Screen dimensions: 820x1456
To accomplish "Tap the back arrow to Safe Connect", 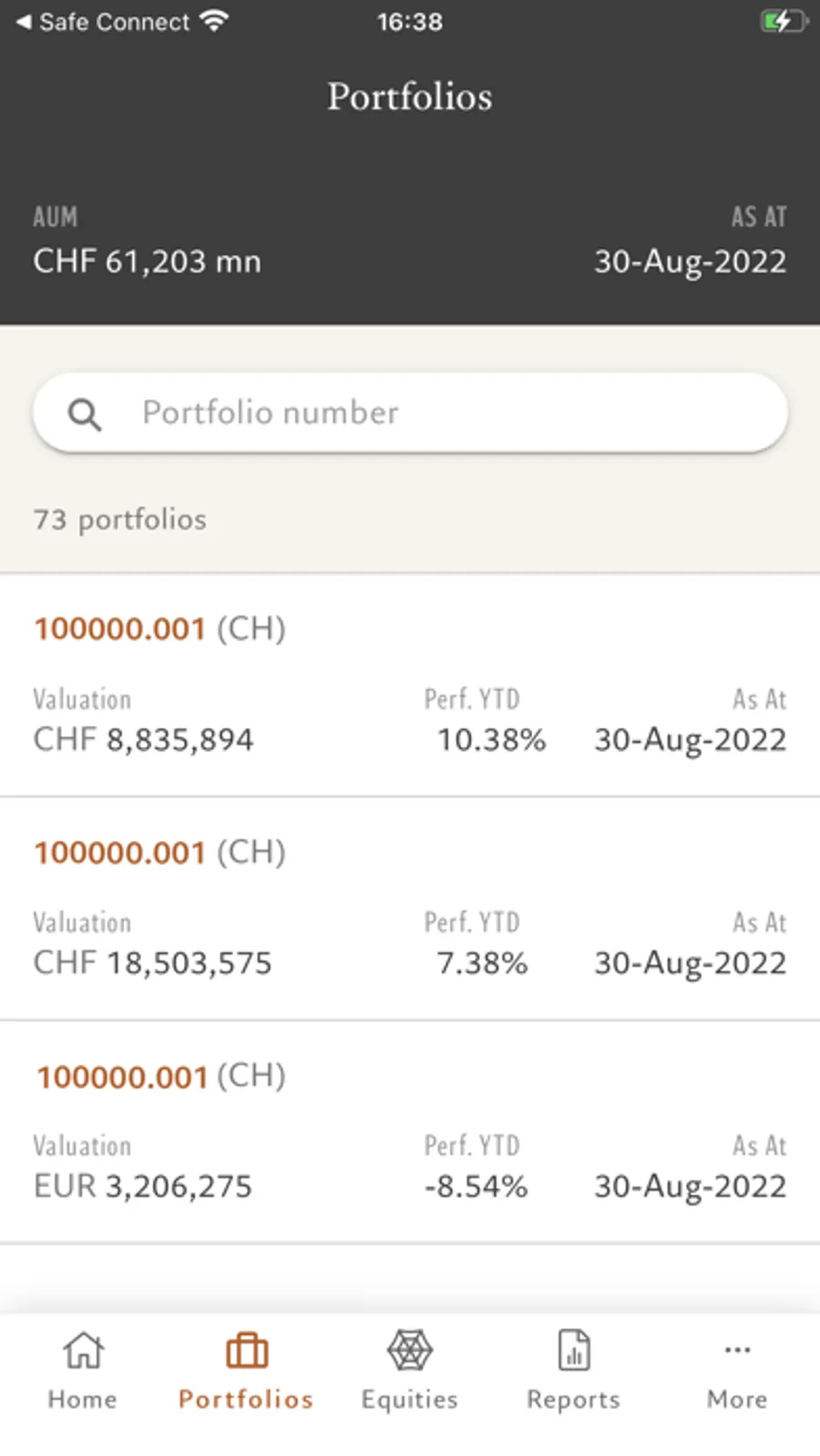I will pyautogui.click(x=24, y=21).
